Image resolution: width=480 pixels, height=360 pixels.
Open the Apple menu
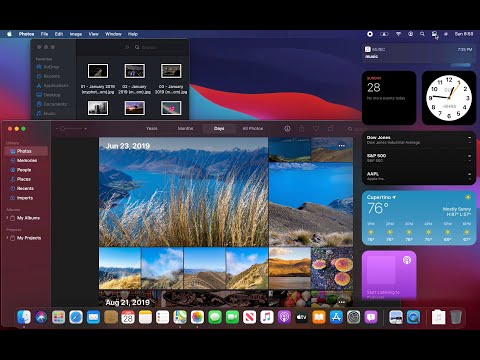click(9, 34)
